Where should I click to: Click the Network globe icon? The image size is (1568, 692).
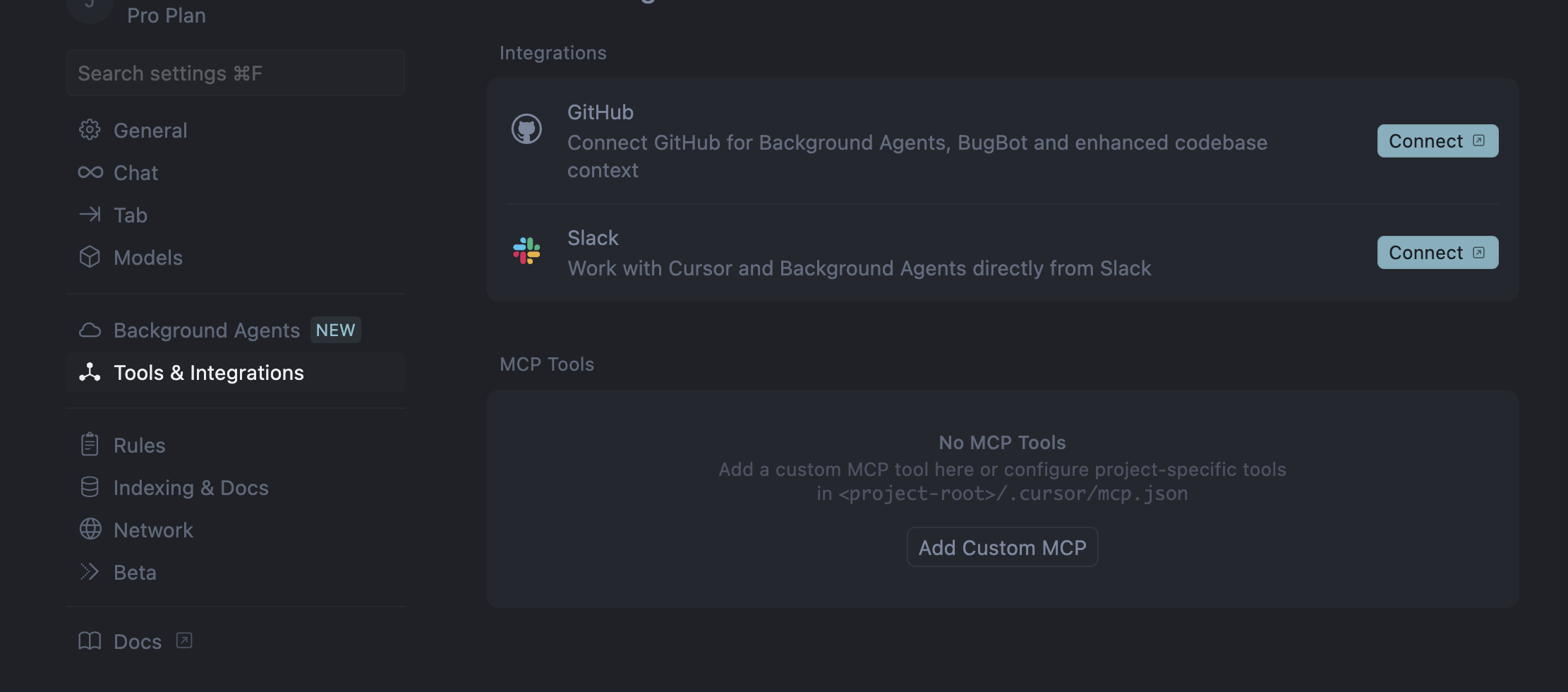(90, 530)
